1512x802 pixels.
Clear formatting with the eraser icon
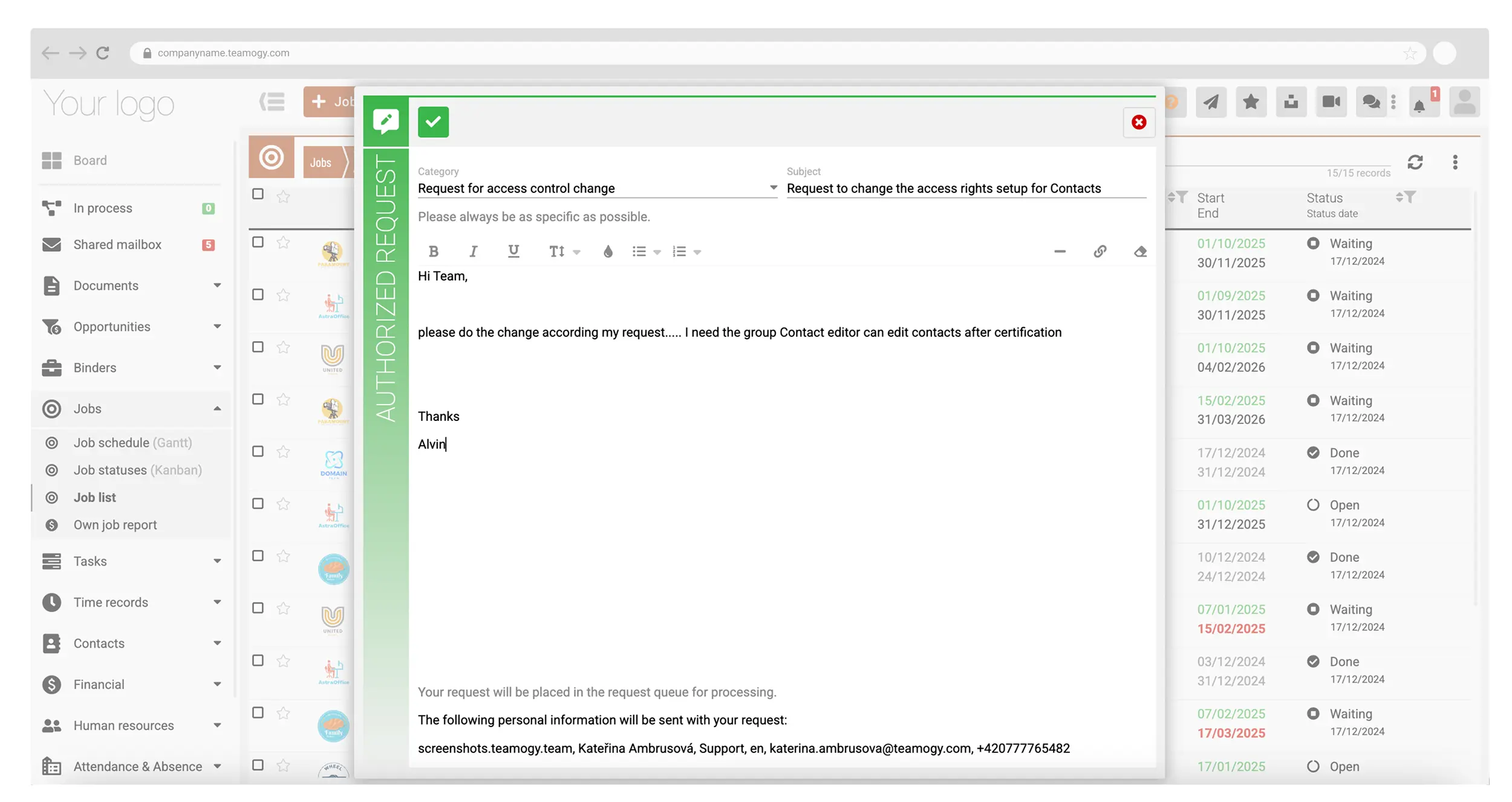1140,251
